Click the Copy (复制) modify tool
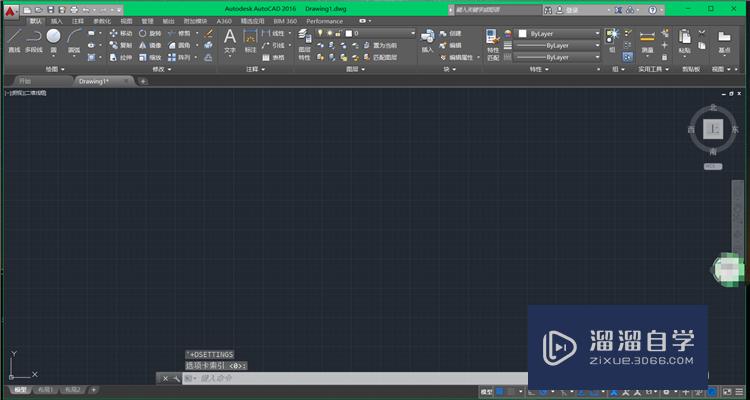Screen dimensions: 750x400 [121, 45]
